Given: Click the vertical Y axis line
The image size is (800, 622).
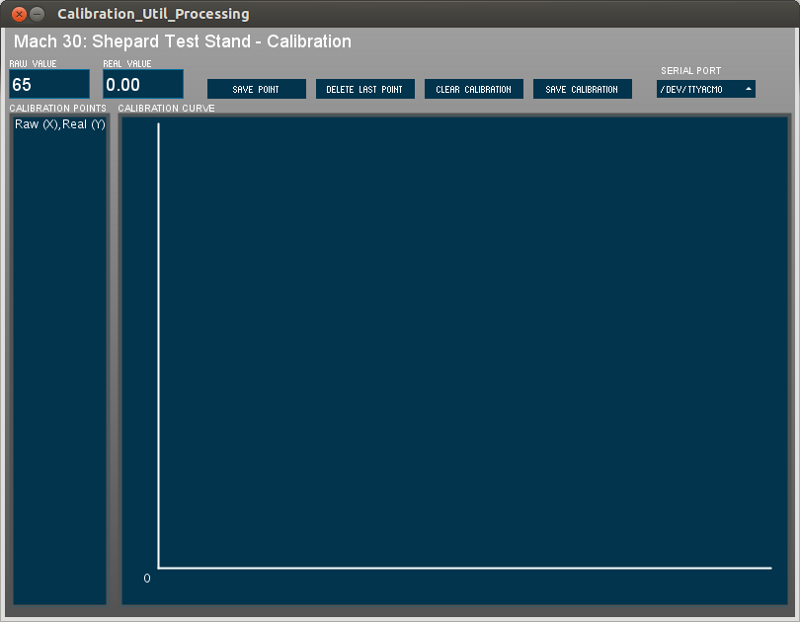Looking at the screenshot, I should pyautogui.click(x=158, y=340).
